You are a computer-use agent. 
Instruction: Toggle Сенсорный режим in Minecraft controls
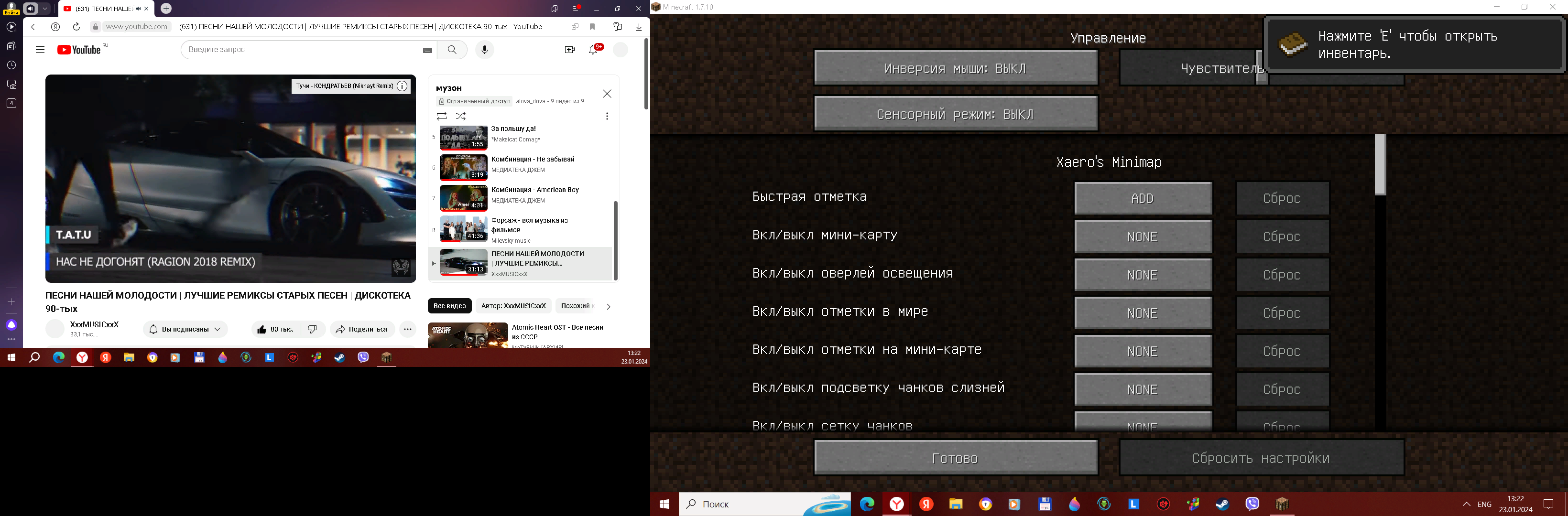tap(956, 114)
